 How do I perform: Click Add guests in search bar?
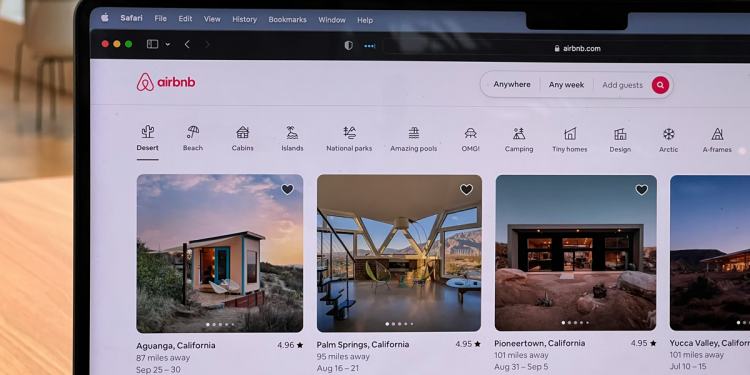(622, 85)
